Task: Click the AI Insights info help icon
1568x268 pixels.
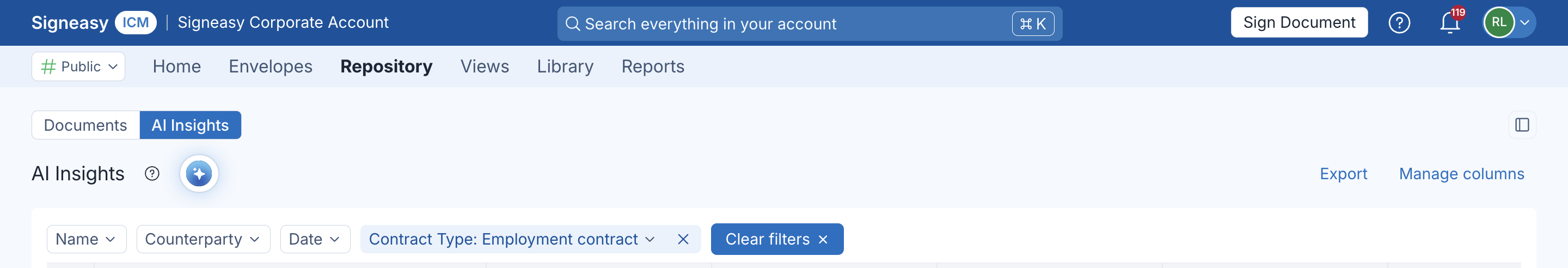Action: coord(152,174)
